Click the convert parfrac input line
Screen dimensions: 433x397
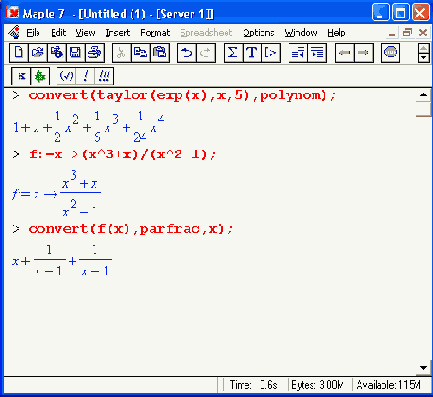(131, 229)
